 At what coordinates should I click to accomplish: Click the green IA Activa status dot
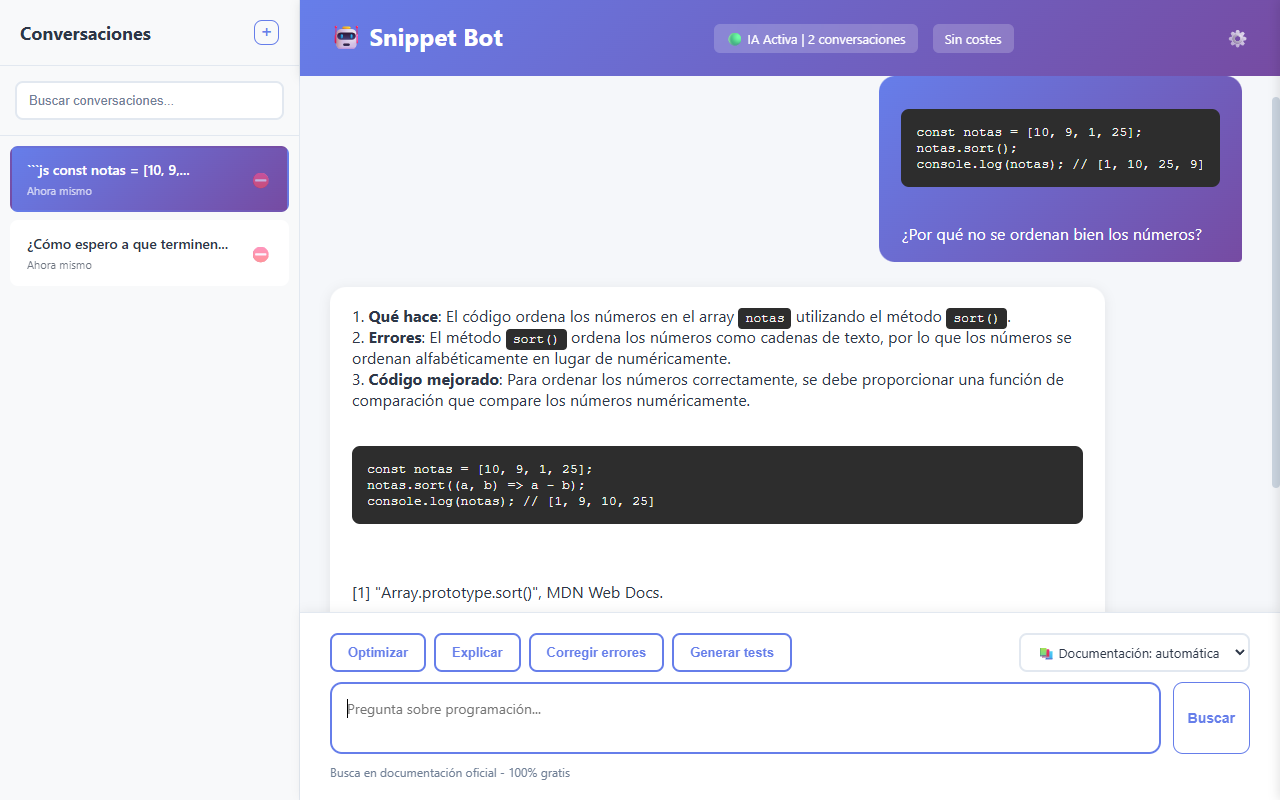click(735, 39)
